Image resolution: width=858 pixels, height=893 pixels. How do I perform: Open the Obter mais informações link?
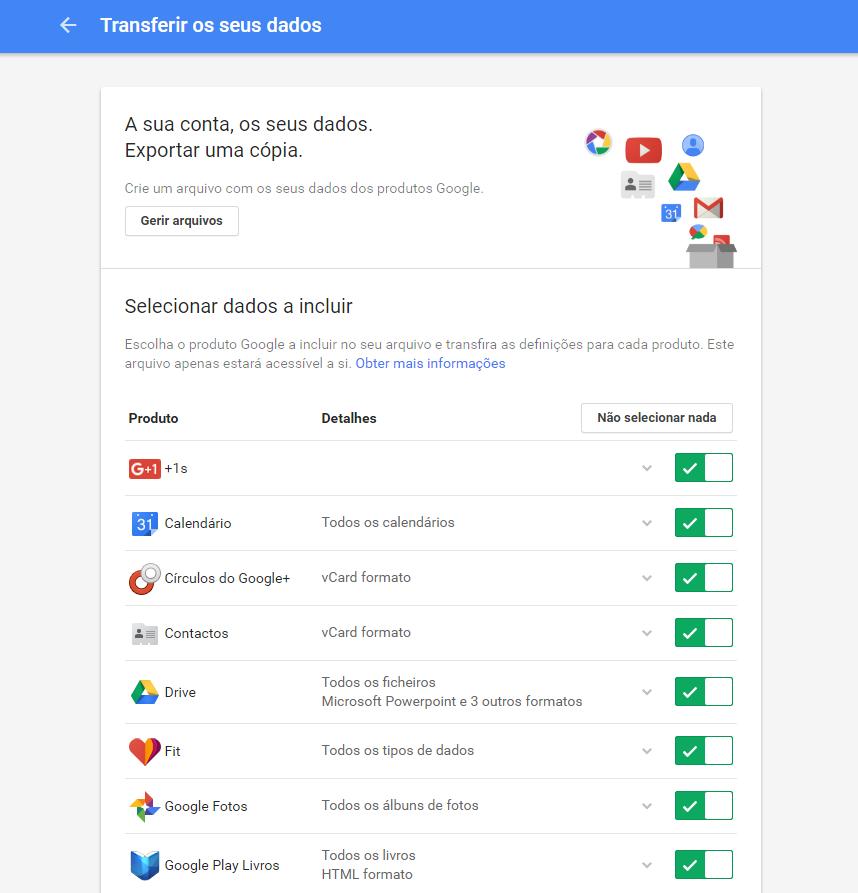point(430,364)
